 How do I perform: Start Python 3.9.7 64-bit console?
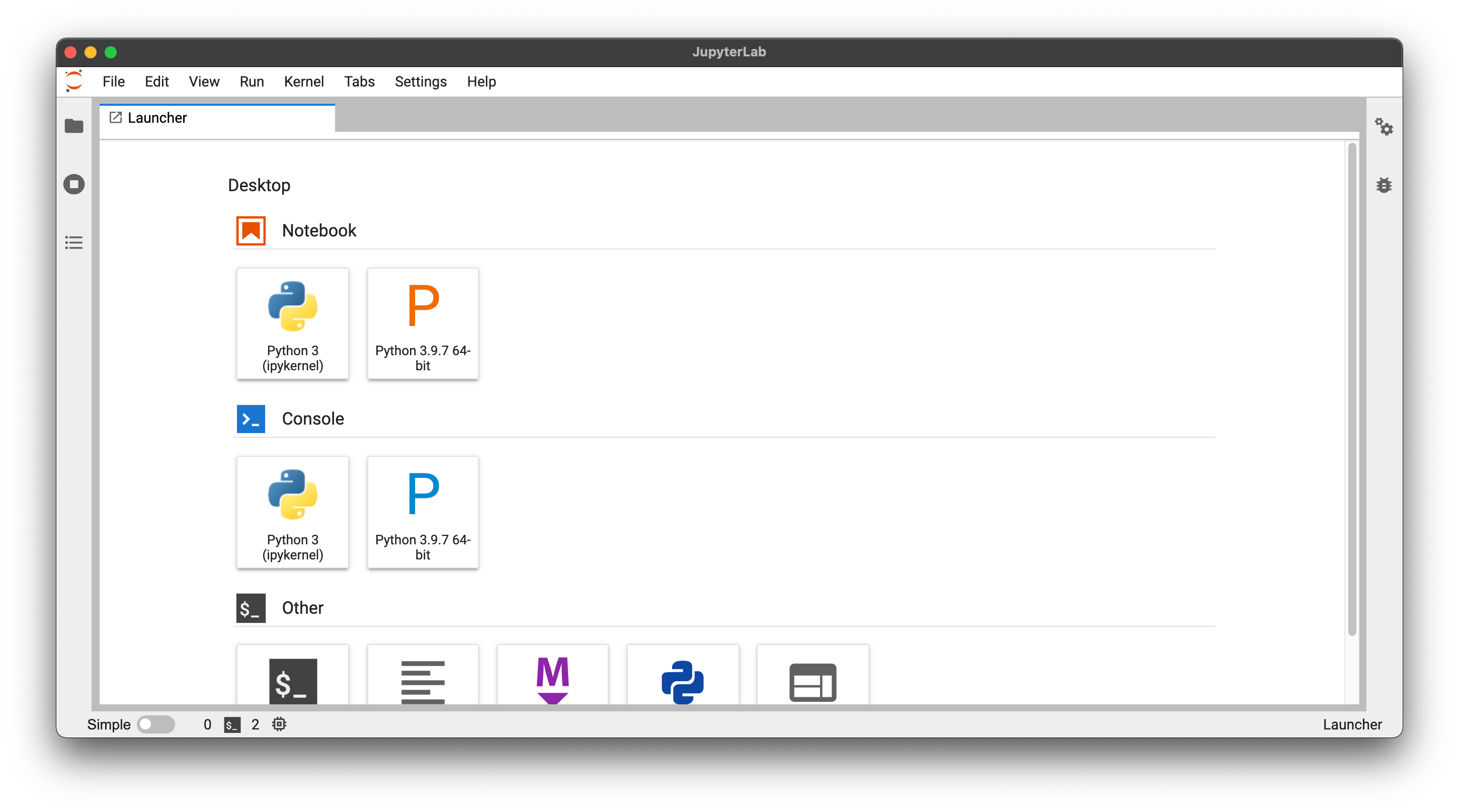(x=423, y=512)
